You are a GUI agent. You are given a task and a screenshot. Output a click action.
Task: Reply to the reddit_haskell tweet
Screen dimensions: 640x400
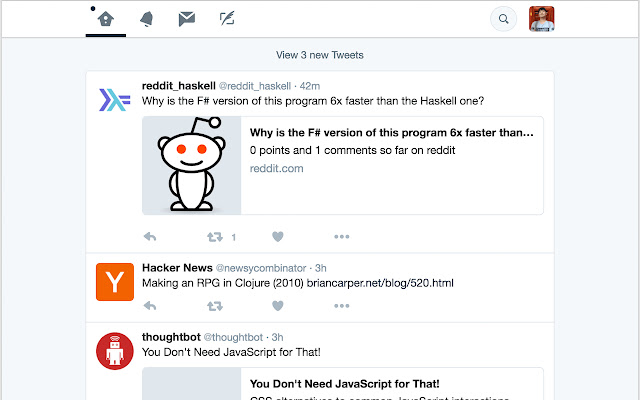150,237
